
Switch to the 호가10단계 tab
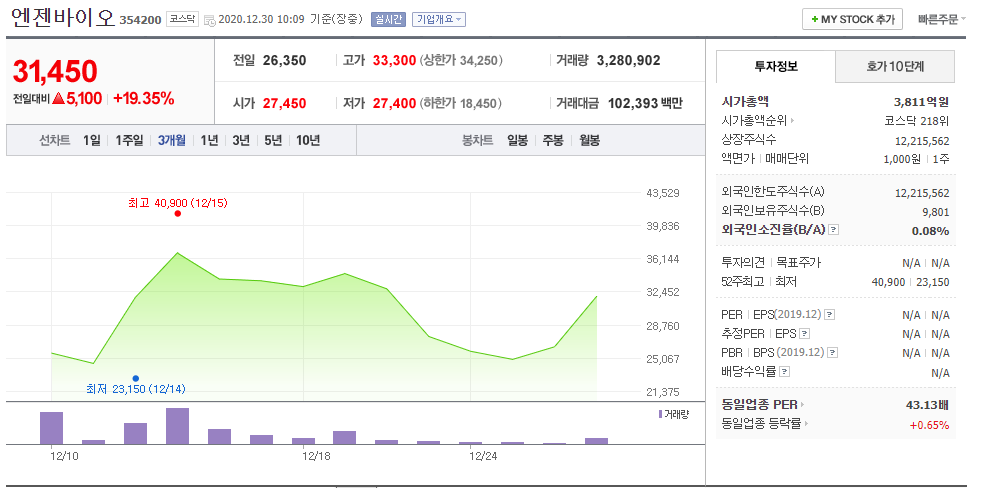click(895, 66)
